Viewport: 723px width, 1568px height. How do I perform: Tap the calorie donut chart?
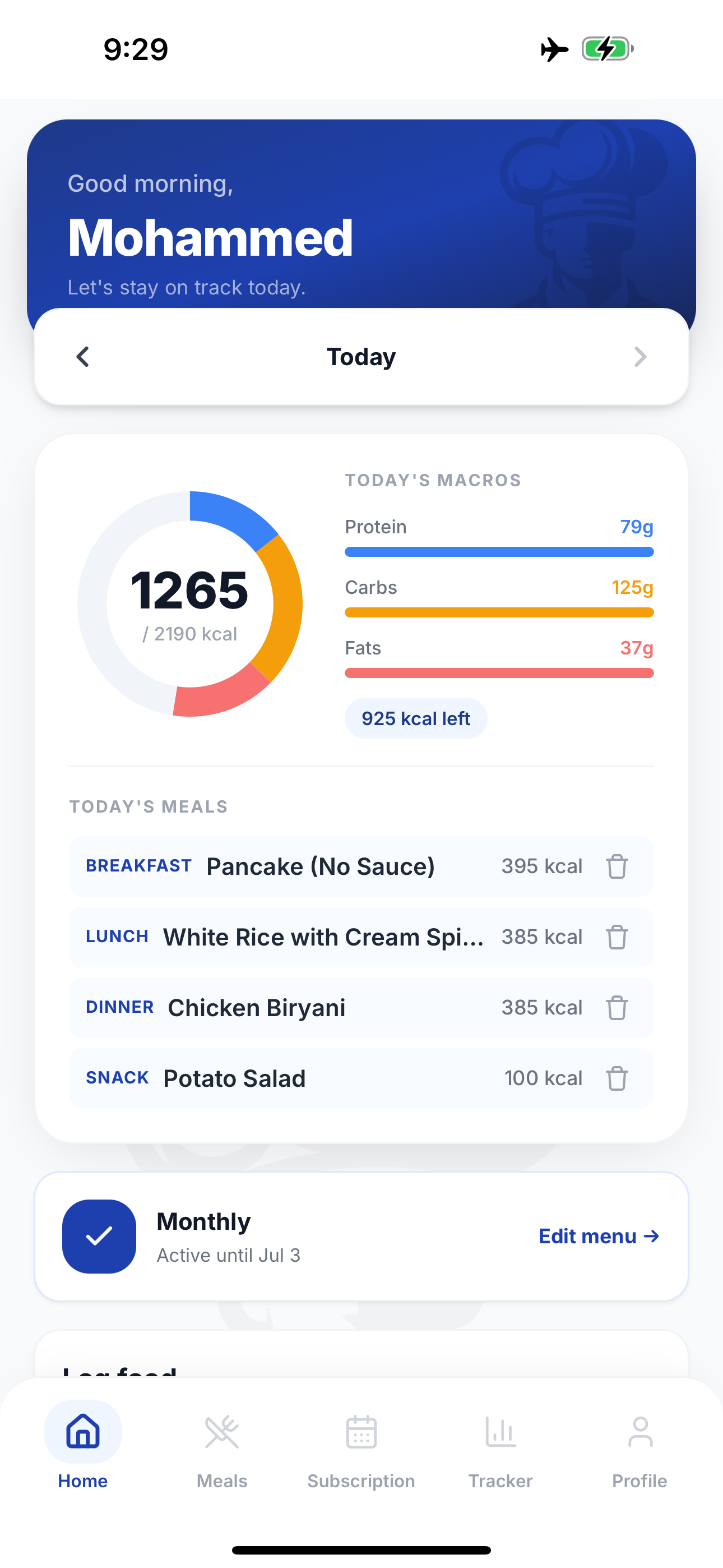[x=190, y=604]
